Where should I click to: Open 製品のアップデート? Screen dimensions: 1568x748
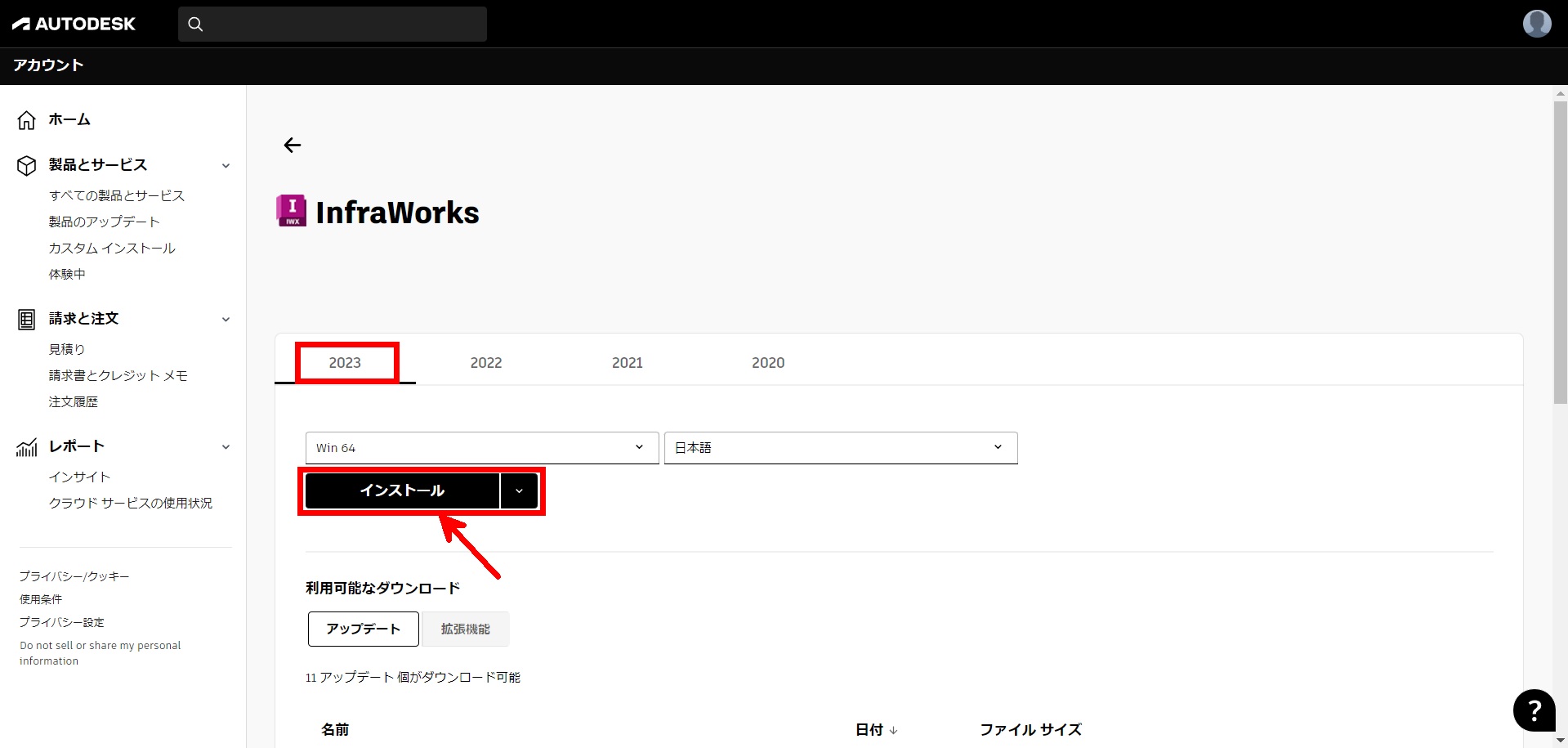pos(104,222)
